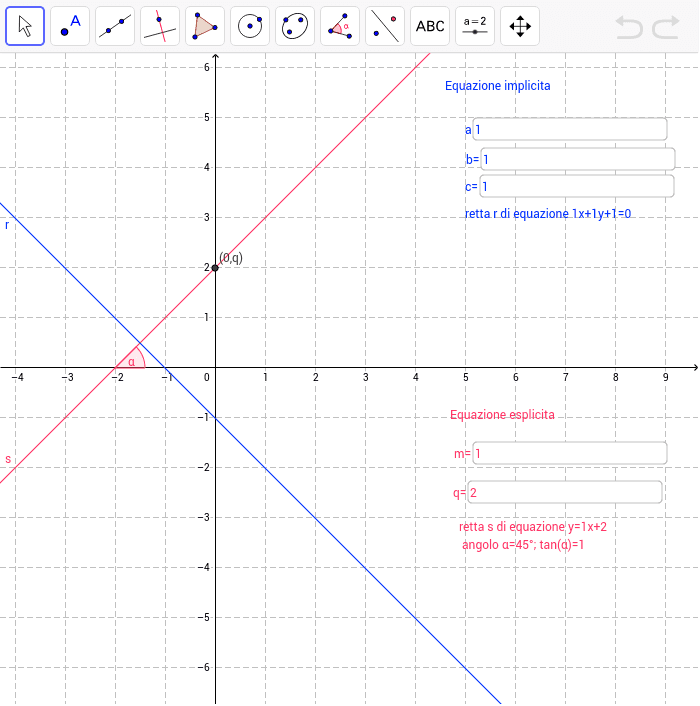Click the pink line label s
This screenshot has width=700, height=706.
(8, 459)
